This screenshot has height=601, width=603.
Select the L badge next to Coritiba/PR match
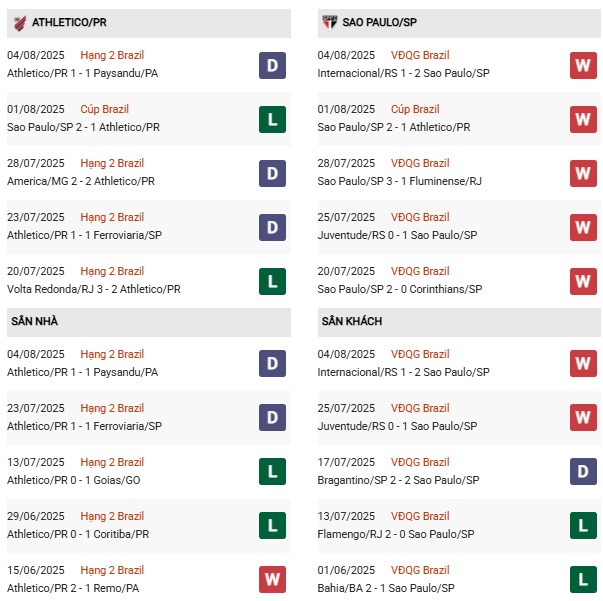(272, 526)
